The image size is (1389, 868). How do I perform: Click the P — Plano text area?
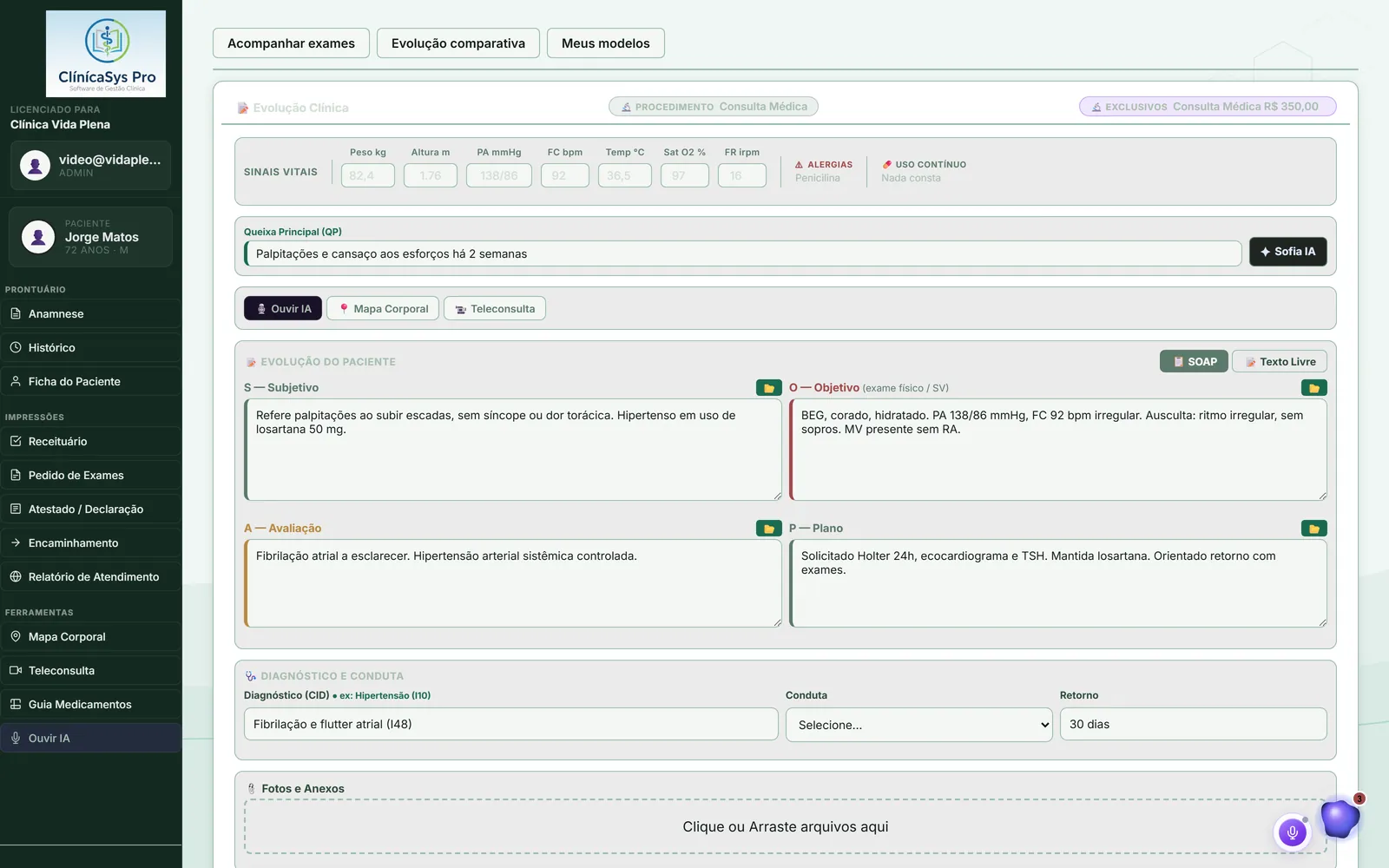click(x=1058, y=583)
